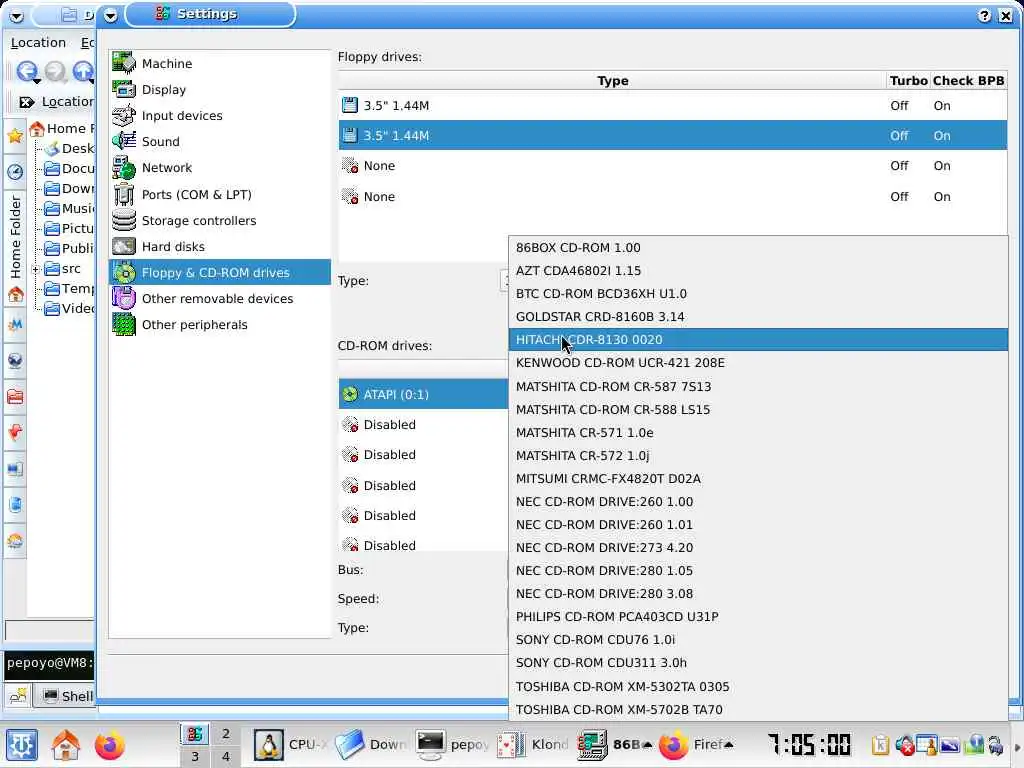Viewport: 1024px width, 768px height.
Task: Switch to the Klondike taskbar window
Action: pyautogui.click(x=534, y=744)
